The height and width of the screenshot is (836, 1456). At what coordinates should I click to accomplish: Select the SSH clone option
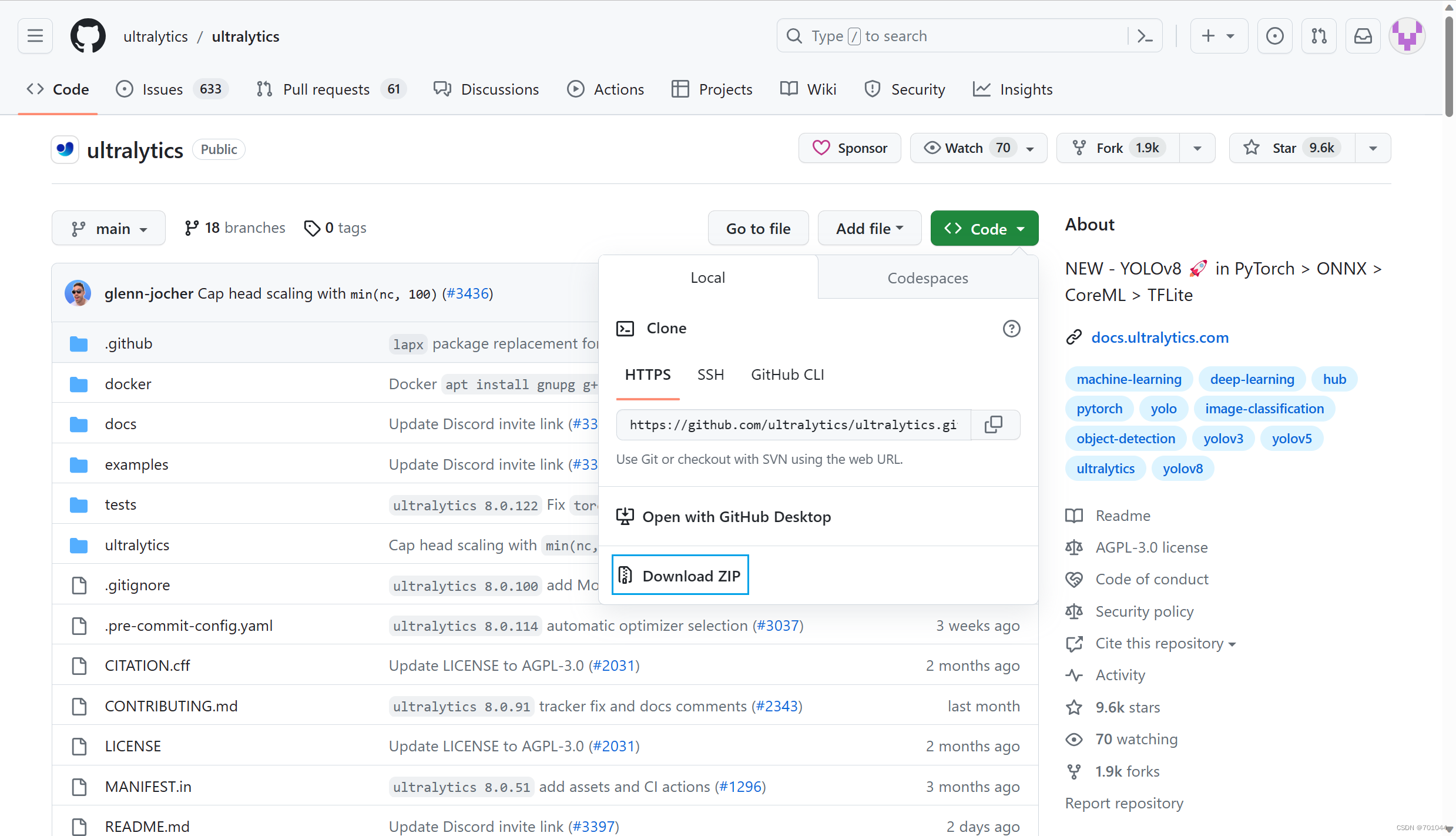(710, 374)
